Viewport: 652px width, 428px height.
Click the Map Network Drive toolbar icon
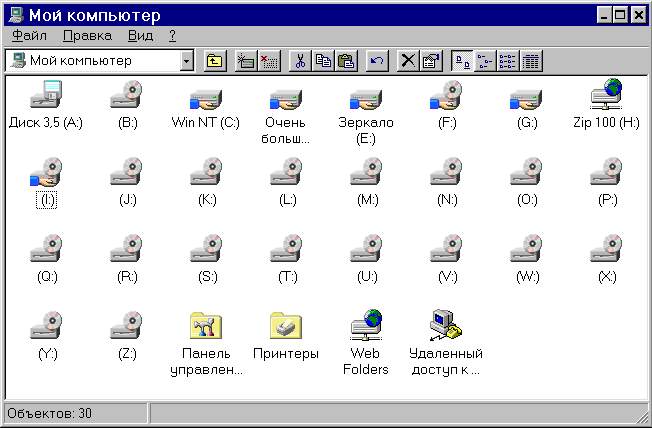click(246, 61)
